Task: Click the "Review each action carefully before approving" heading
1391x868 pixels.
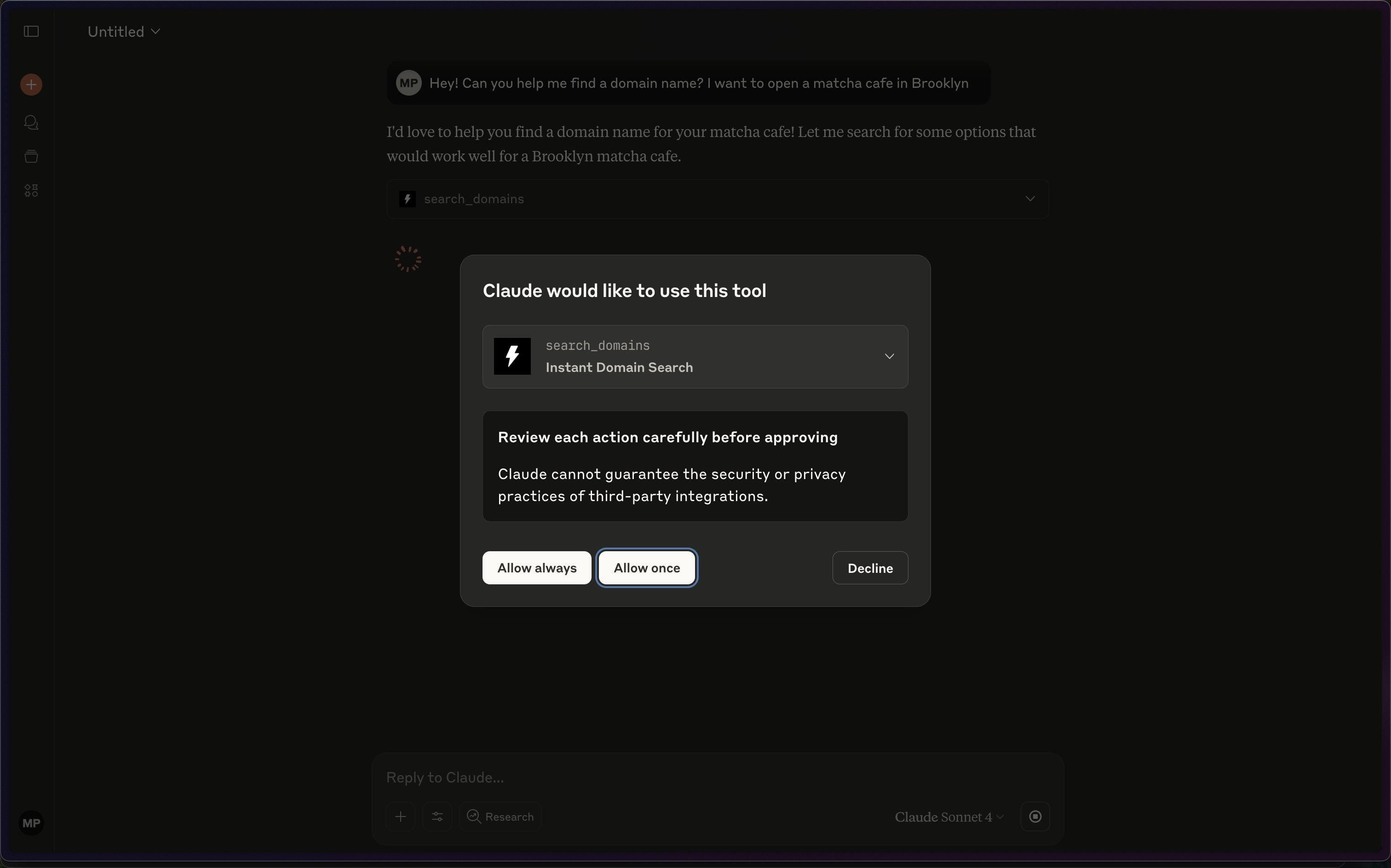Action: pyautogui.click(x=667, y=437)
